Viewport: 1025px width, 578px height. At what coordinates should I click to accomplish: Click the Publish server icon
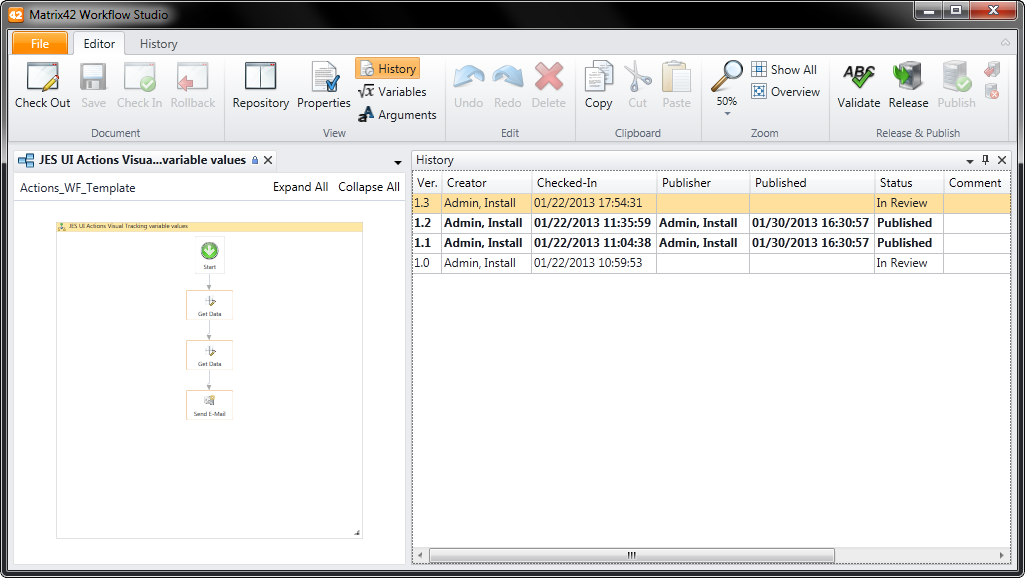pos(956,76)
